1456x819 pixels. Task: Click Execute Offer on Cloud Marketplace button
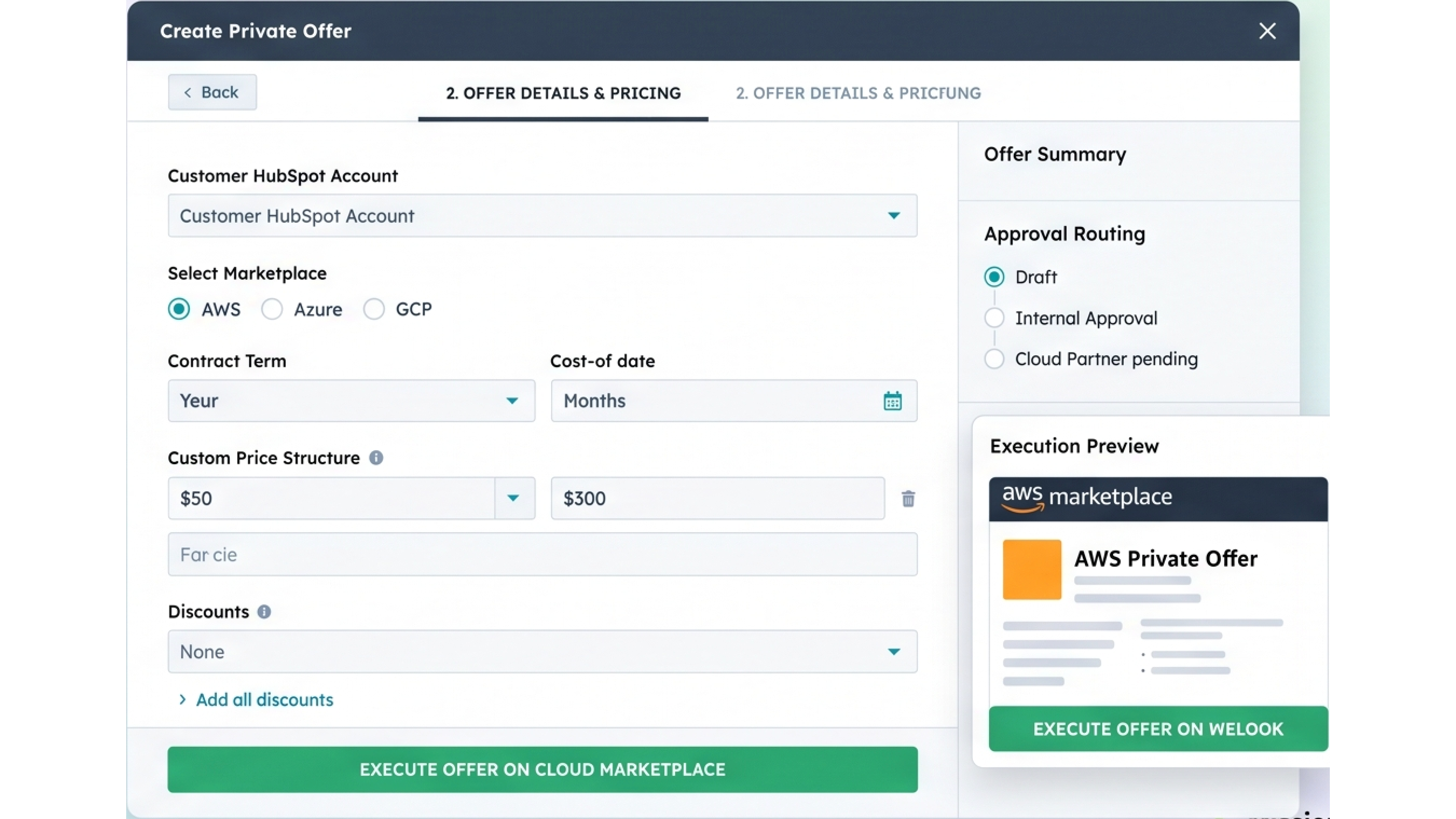(x=542, y=769)
